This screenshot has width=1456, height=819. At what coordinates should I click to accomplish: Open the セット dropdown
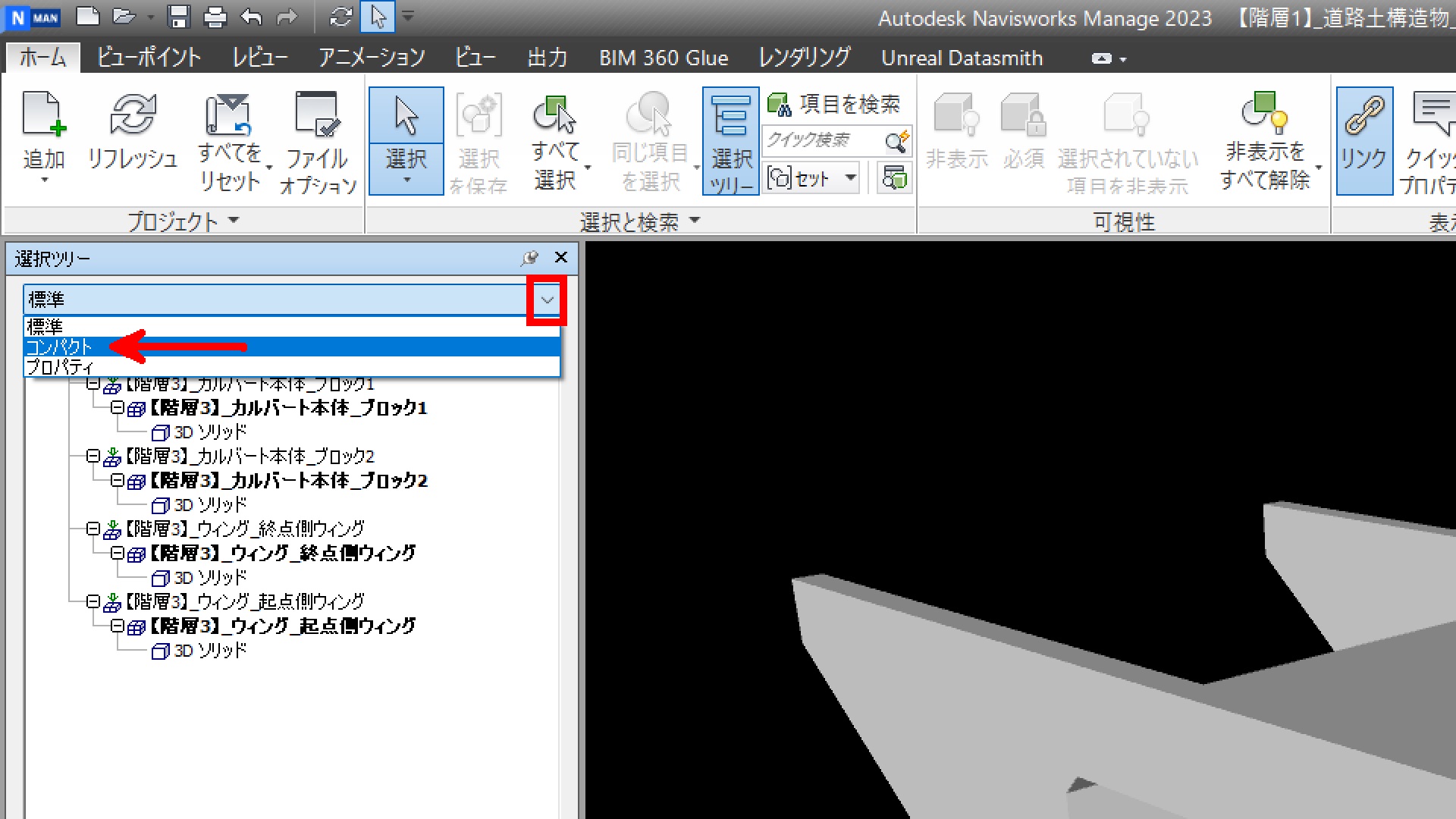[811, 179]
